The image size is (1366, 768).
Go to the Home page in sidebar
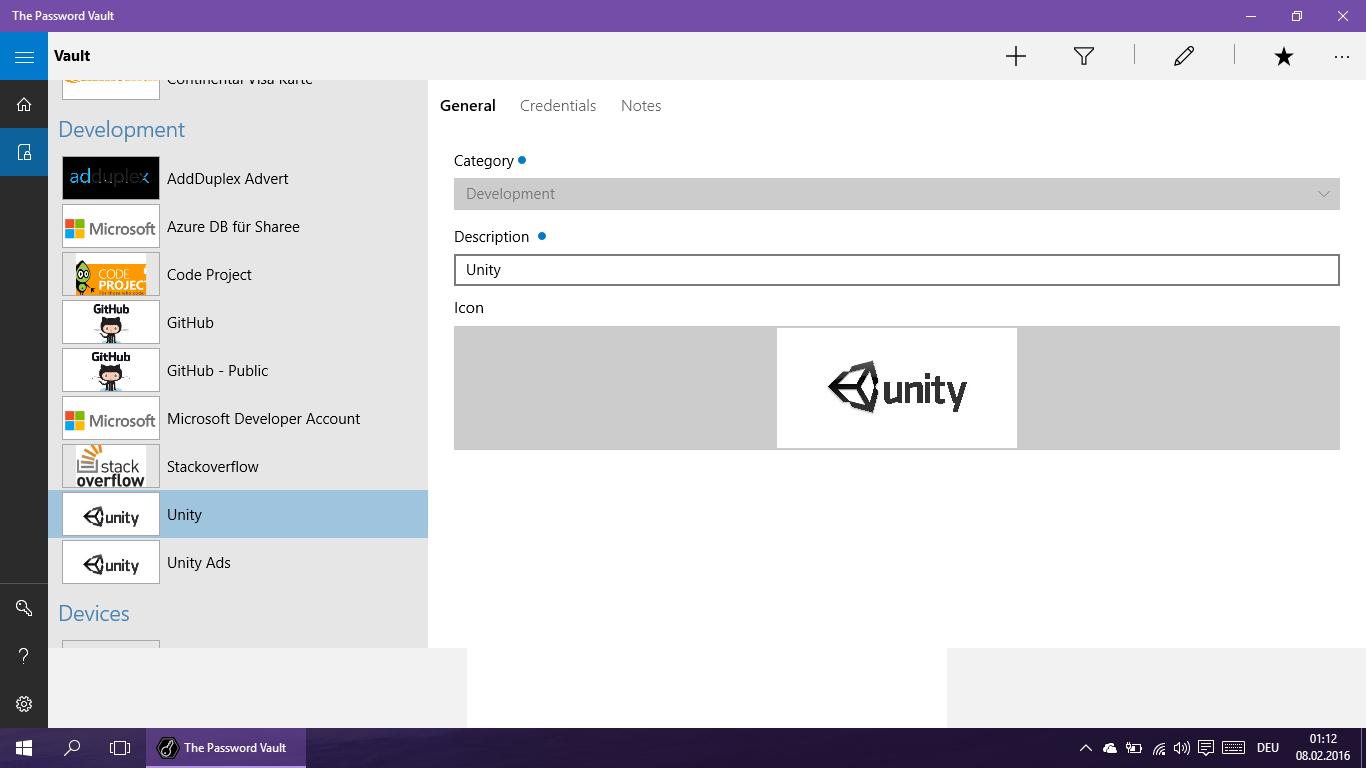(24, 104)
